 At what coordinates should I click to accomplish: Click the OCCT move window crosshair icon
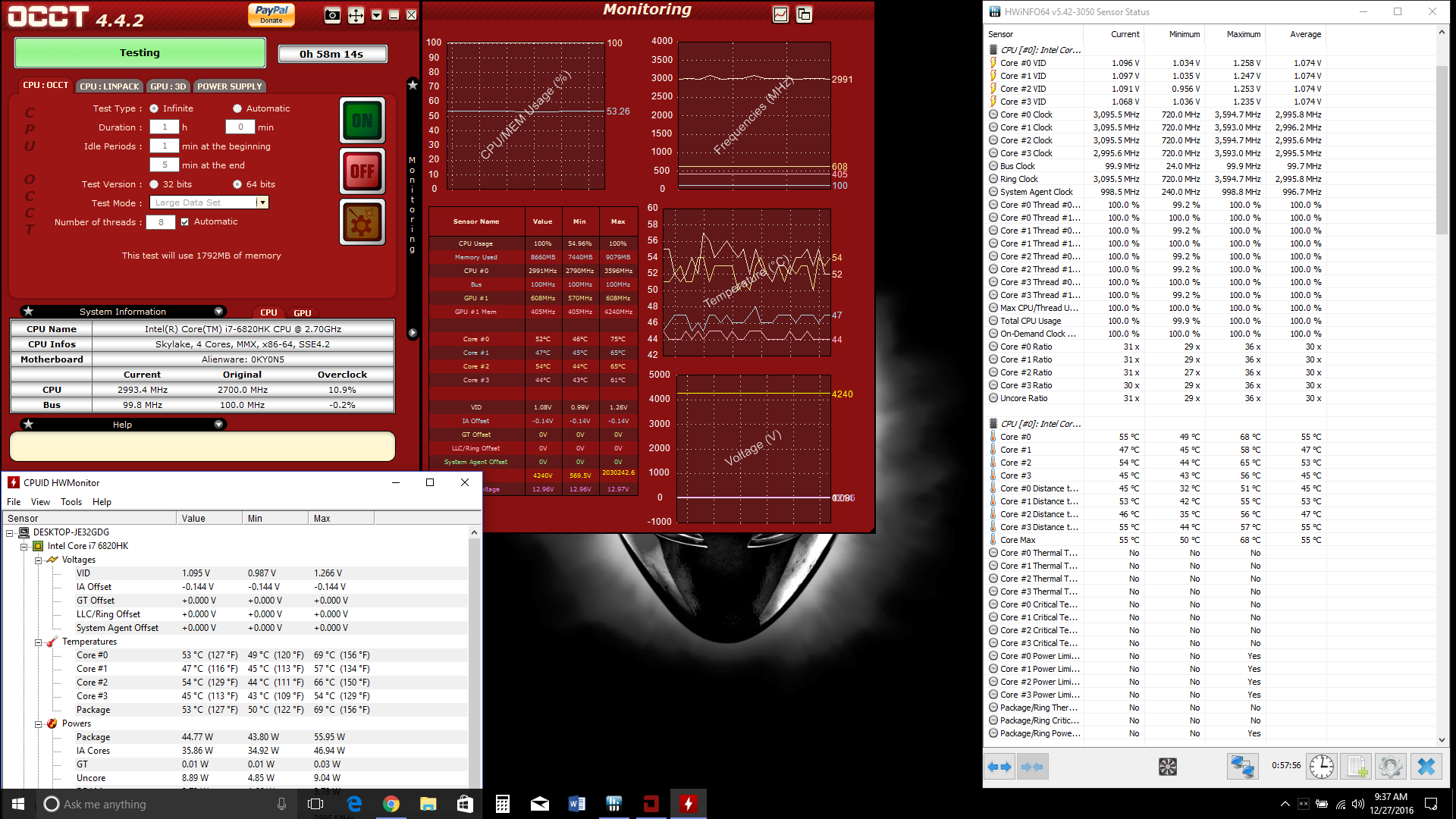click(x=356, y=15)
